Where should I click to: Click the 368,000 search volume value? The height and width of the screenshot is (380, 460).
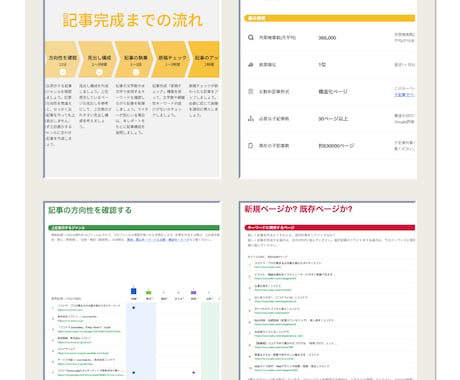pyautogui.click(x=327, y=38)
